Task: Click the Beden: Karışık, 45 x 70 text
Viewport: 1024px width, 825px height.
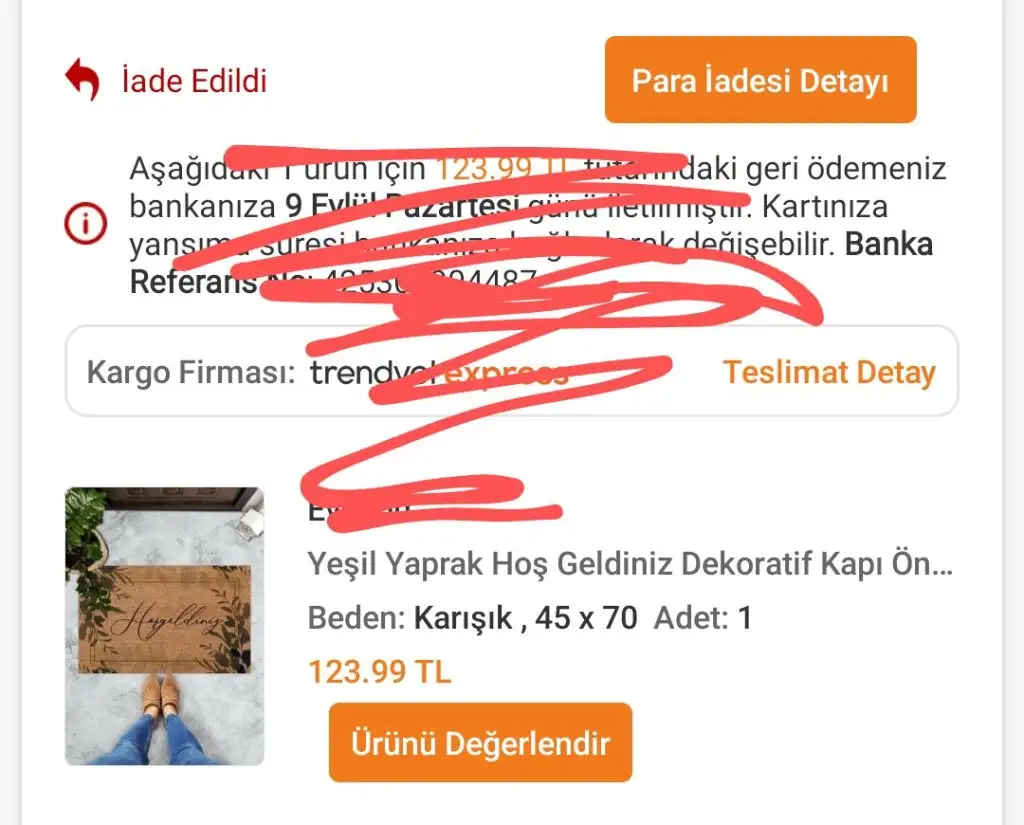Action: (473, 618)
